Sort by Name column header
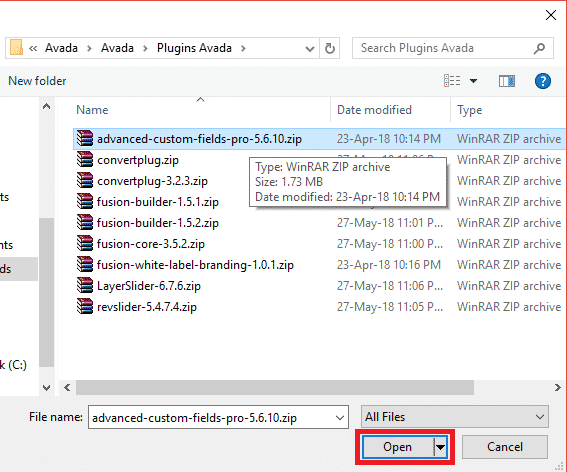This screenshot has height=472, width=567. pos(92,110)
